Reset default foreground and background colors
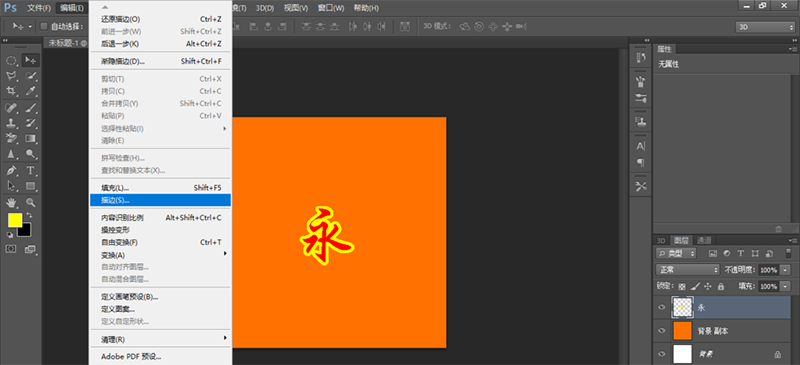Viewport: 800px width, 365px height. tap(10, 235)
